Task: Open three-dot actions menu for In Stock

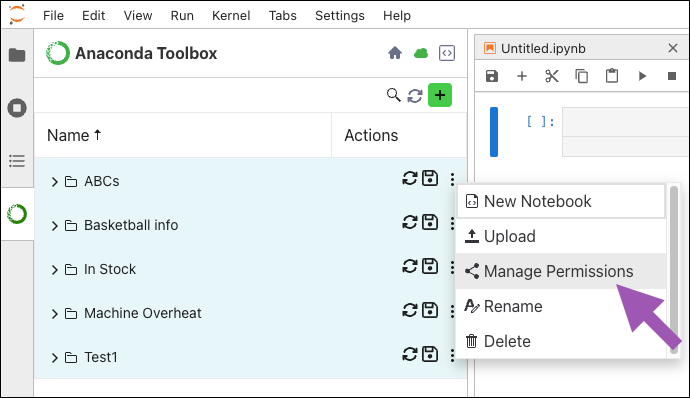Action: [x=452, y=267]
